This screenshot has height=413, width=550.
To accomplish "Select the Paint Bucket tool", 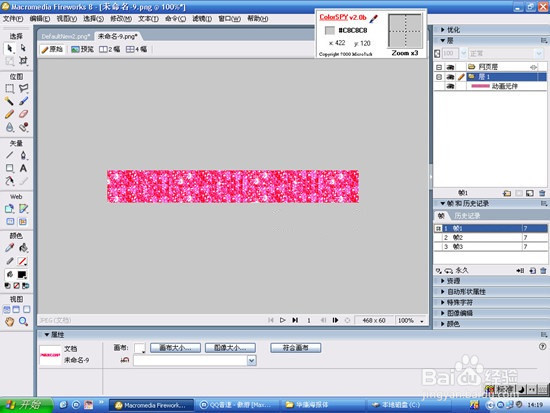I will 23,248.
